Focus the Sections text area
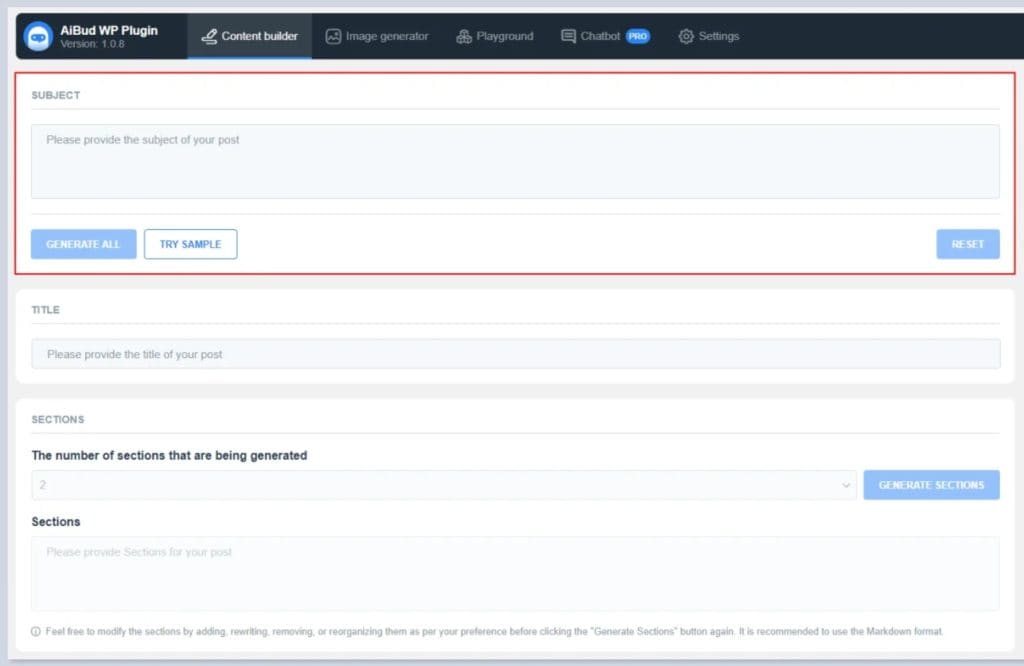1024x666 pixels. click(515, 573)
